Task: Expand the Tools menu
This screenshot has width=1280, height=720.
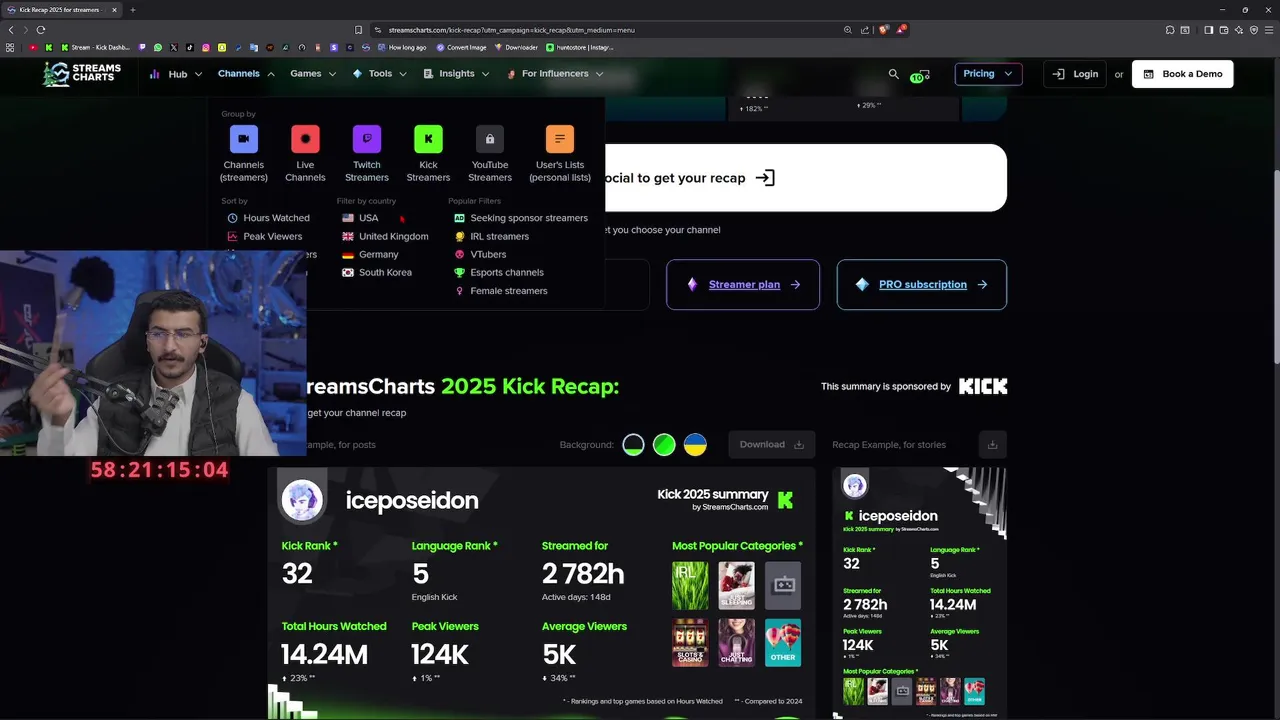Action: pyautogui.click(x=380, y=74)
